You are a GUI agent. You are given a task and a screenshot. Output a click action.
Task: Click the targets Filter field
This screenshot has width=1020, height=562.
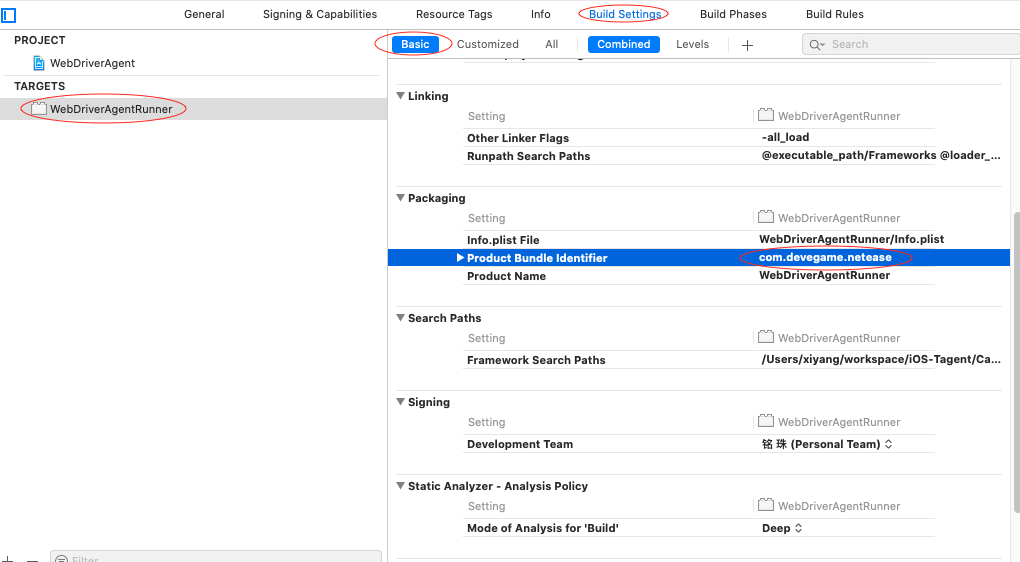pyautogui.click(x=216, y=557)
